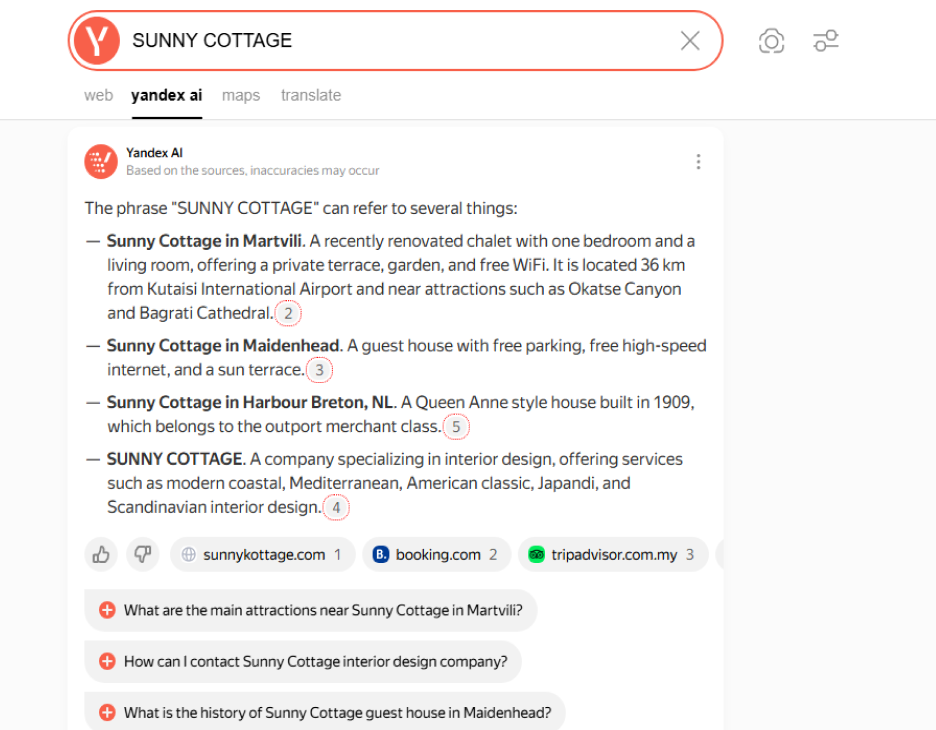Click 'Sunny Cottage in Maidenhead' heading text
The width and height of the screenshot is (936, 730).
click(x=223, y=346)
